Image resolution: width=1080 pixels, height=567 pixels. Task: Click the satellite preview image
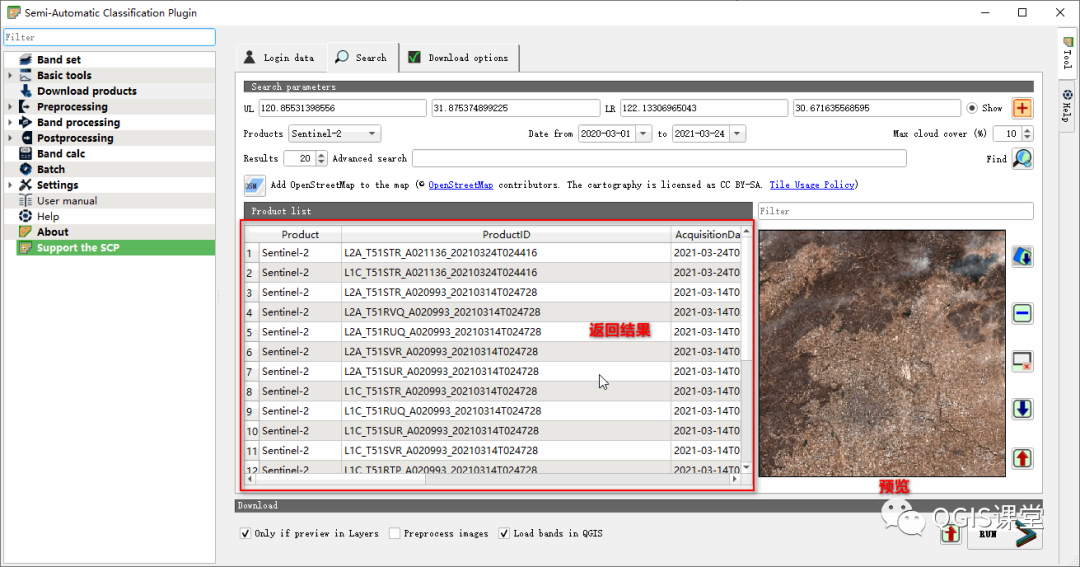(882, 353)
